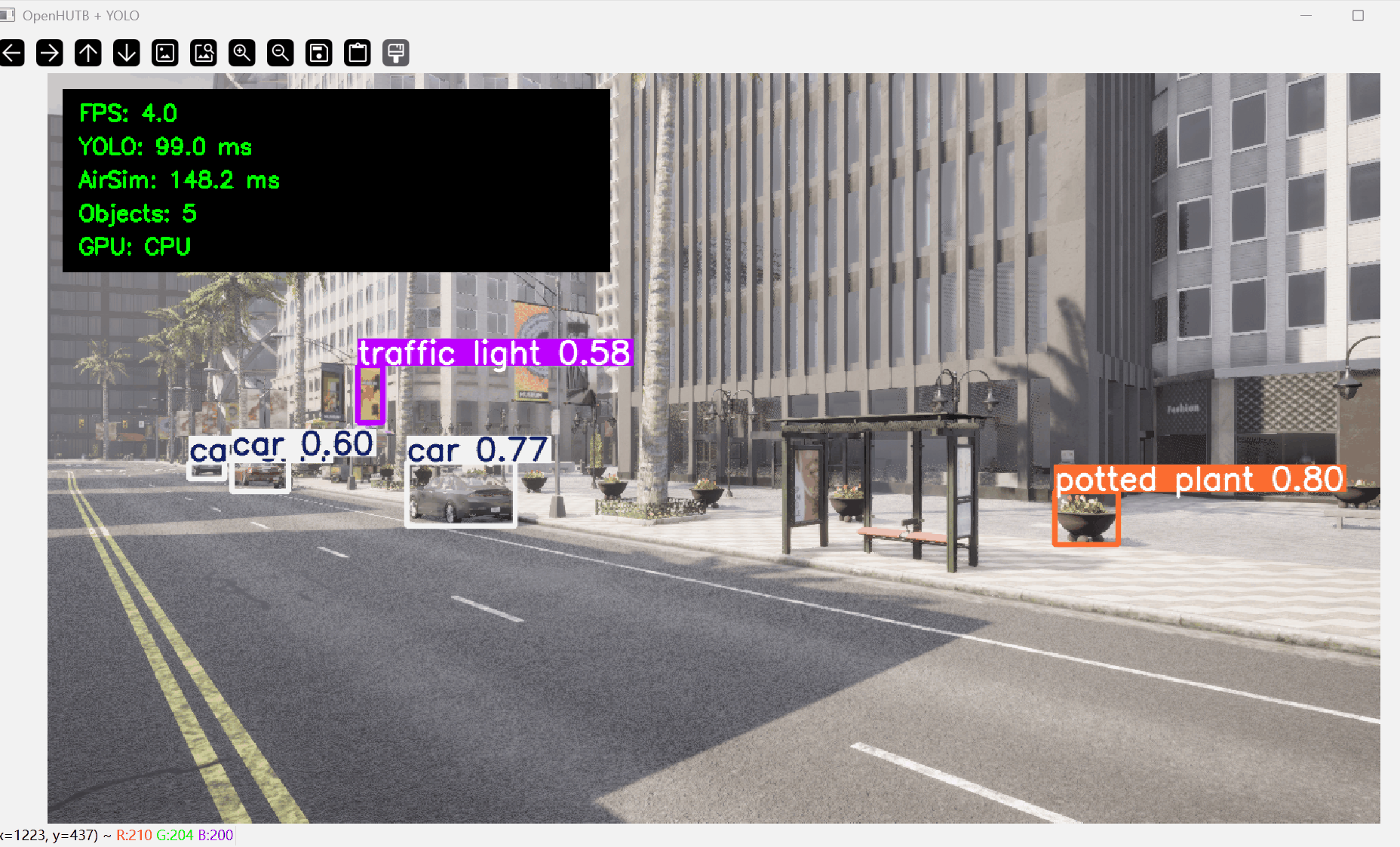Zoom in with the magnifier plus icon
The width and height of the screenshot is (1400, 847).
coord(242,53)
